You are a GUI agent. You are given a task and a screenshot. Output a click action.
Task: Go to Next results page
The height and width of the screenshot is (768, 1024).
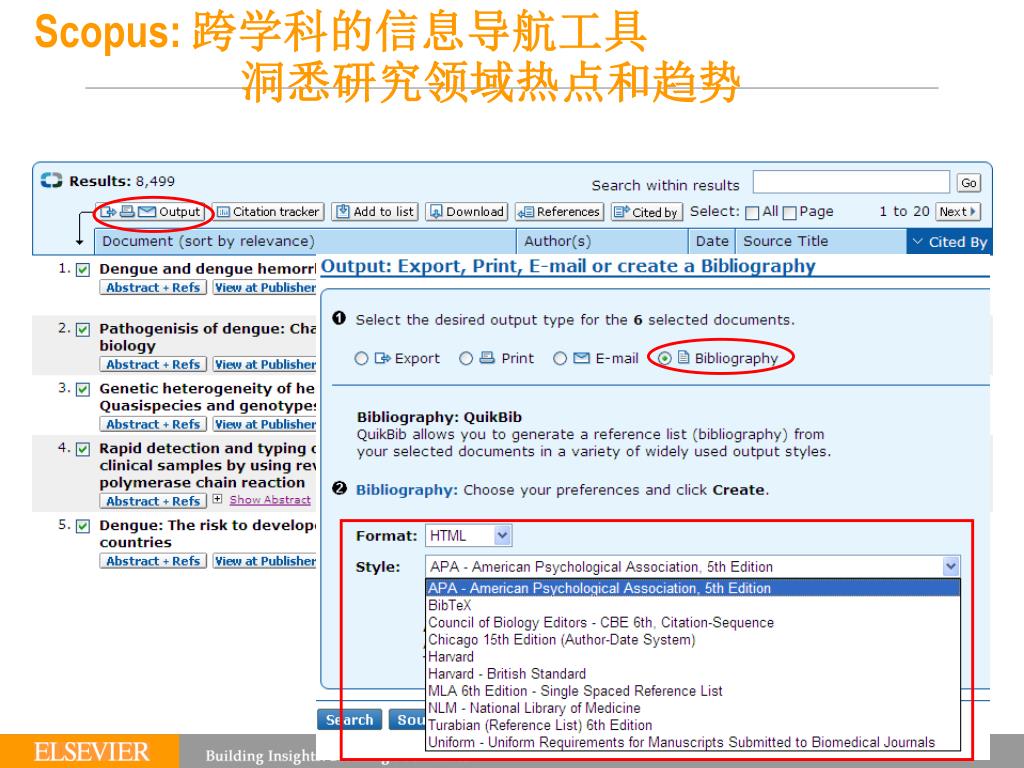957,212
